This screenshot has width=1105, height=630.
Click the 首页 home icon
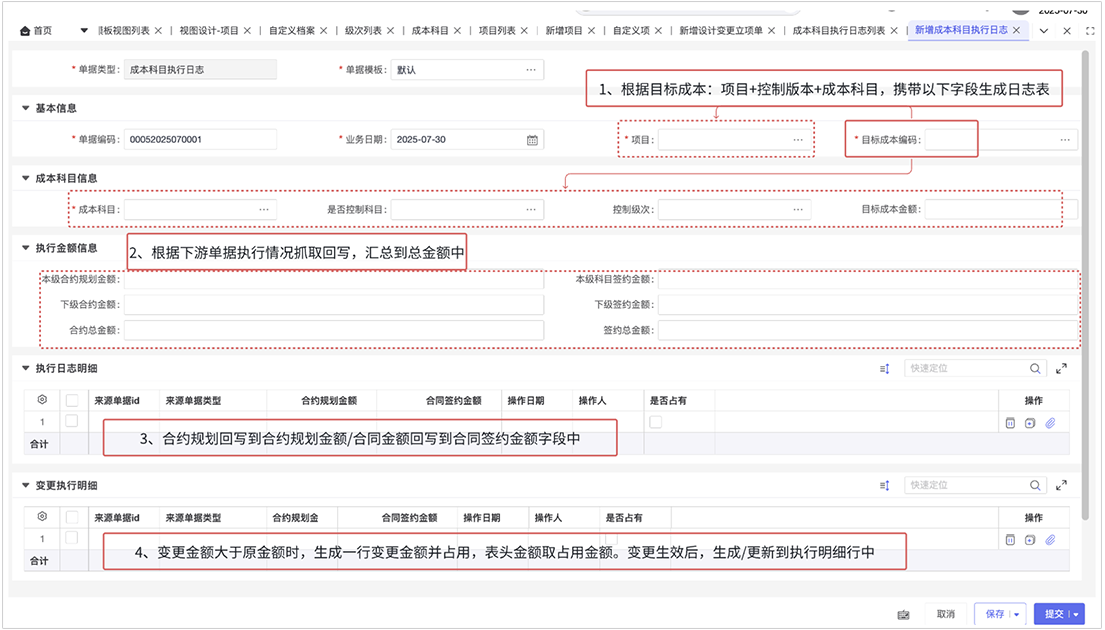[x=25, y=31]
